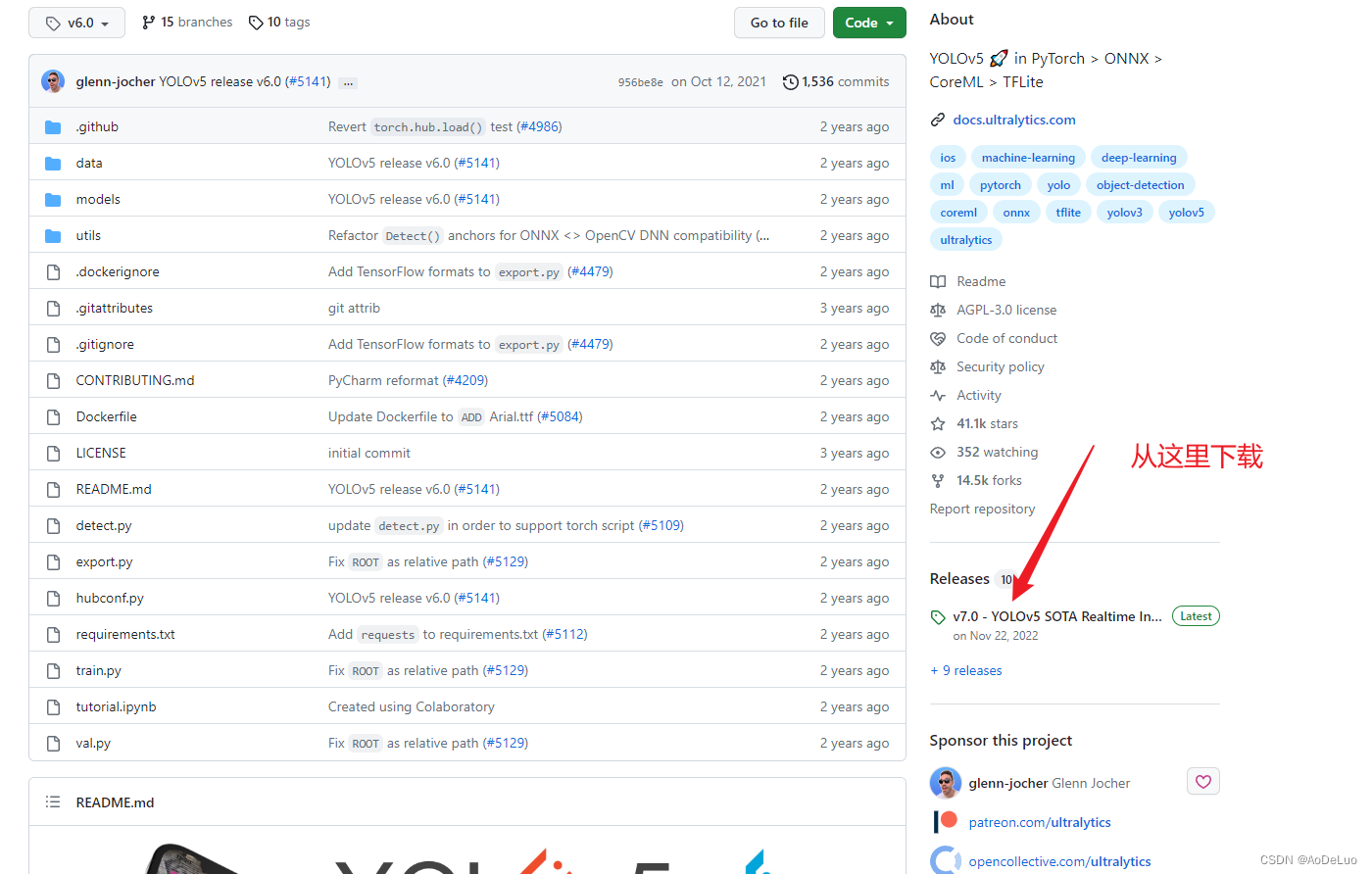
Task: Select the machine-learning topic tag
Action: (1028, 157)
